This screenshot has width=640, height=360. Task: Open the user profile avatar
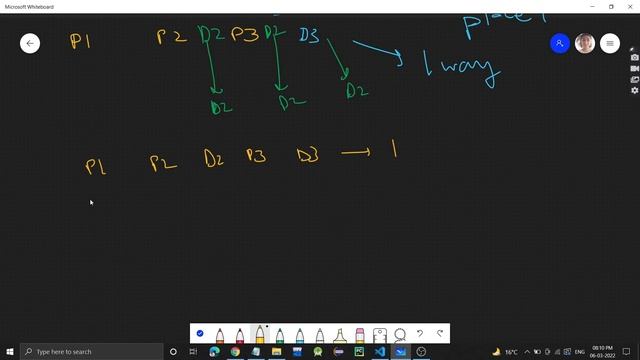tap(584, 43)
